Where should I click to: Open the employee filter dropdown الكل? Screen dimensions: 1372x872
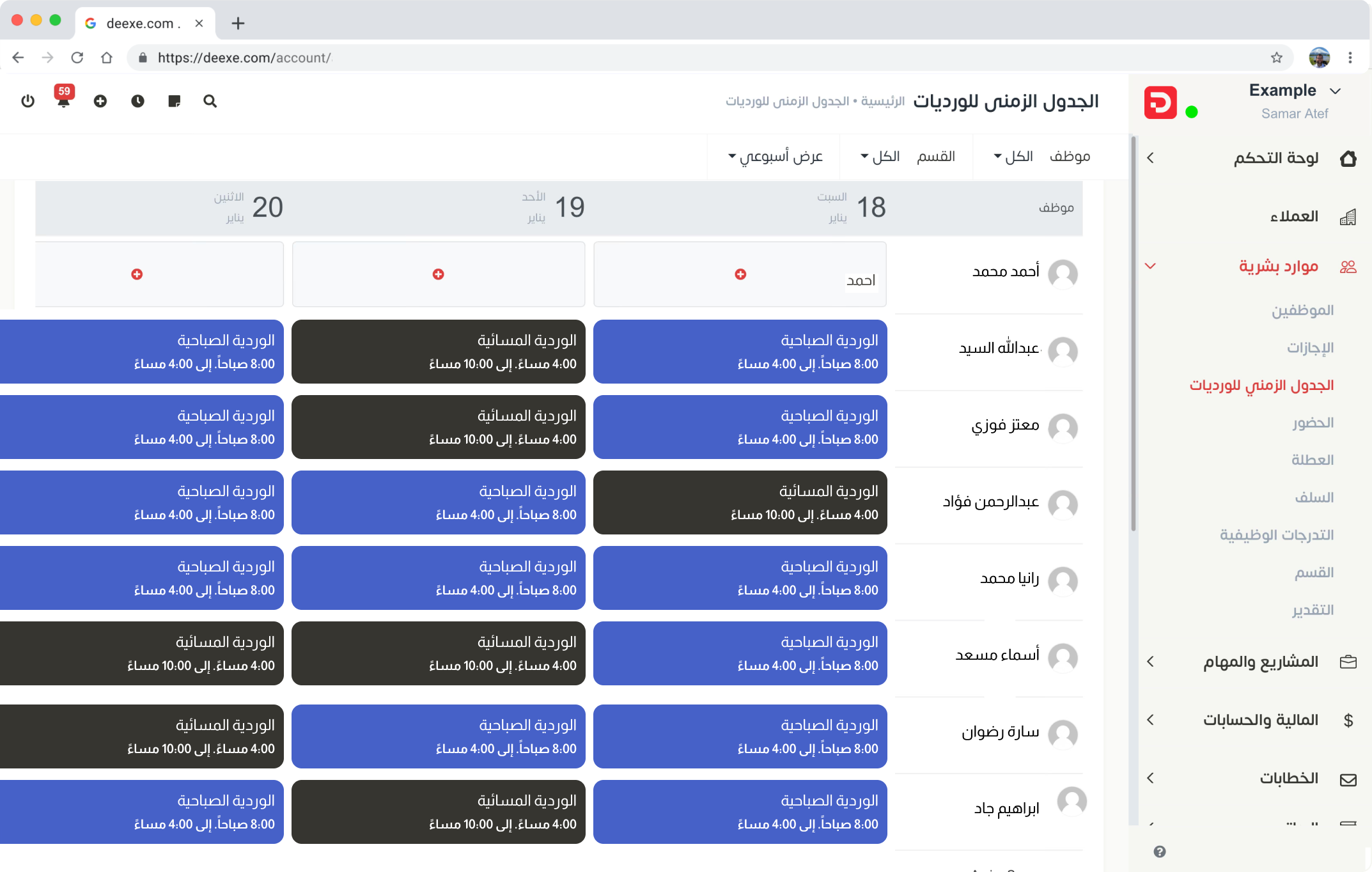1014,157
